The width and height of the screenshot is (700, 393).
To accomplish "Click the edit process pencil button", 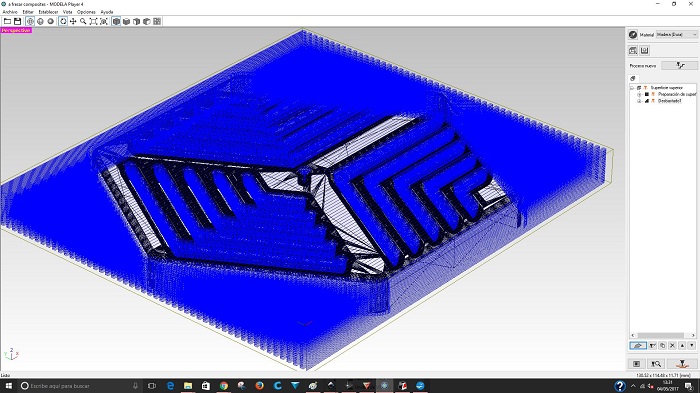I will click(x=638, y=345).
